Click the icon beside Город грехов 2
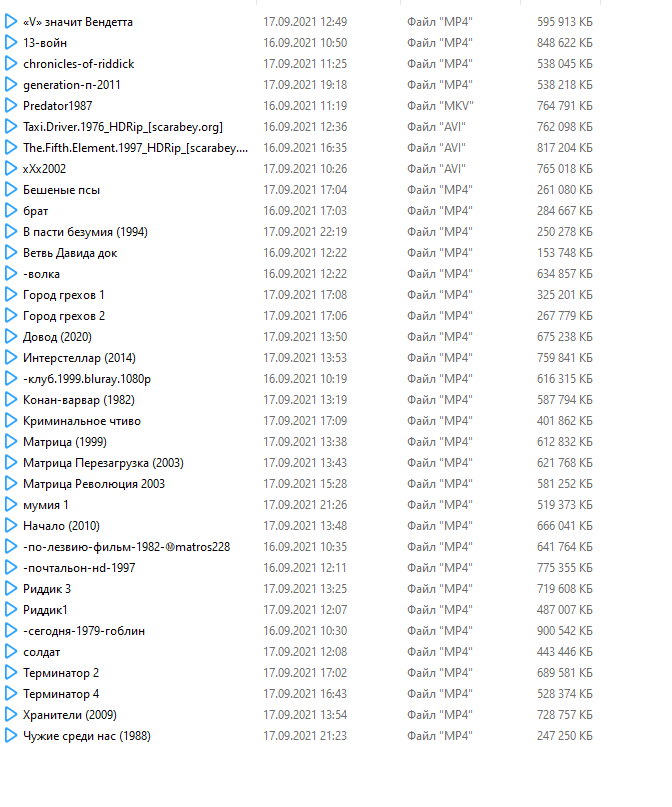This screenshot has width=672, height=807. point(11,315)
